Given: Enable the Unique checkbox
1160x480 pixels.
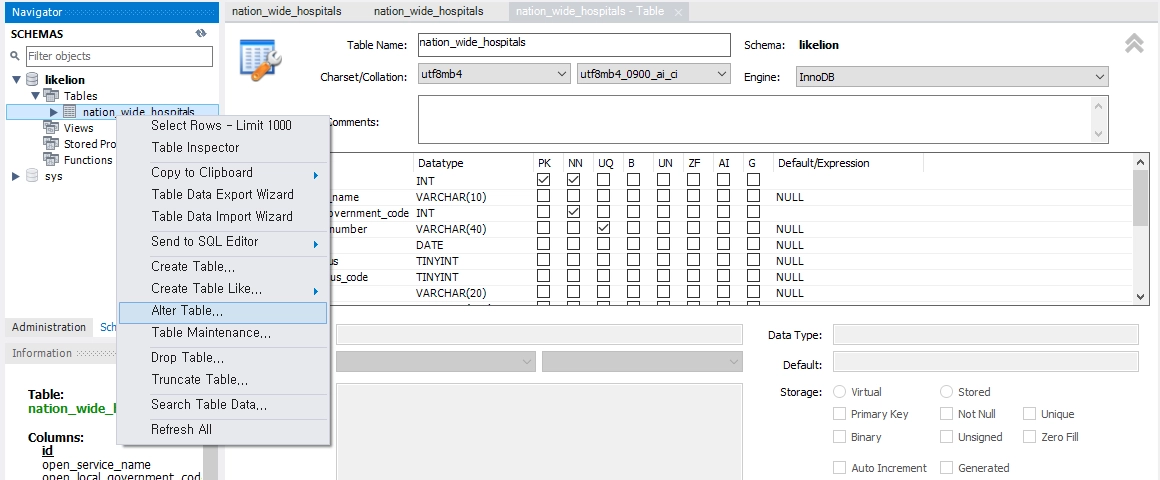Looking at the screenshot, I should [x=1029, y=414].
